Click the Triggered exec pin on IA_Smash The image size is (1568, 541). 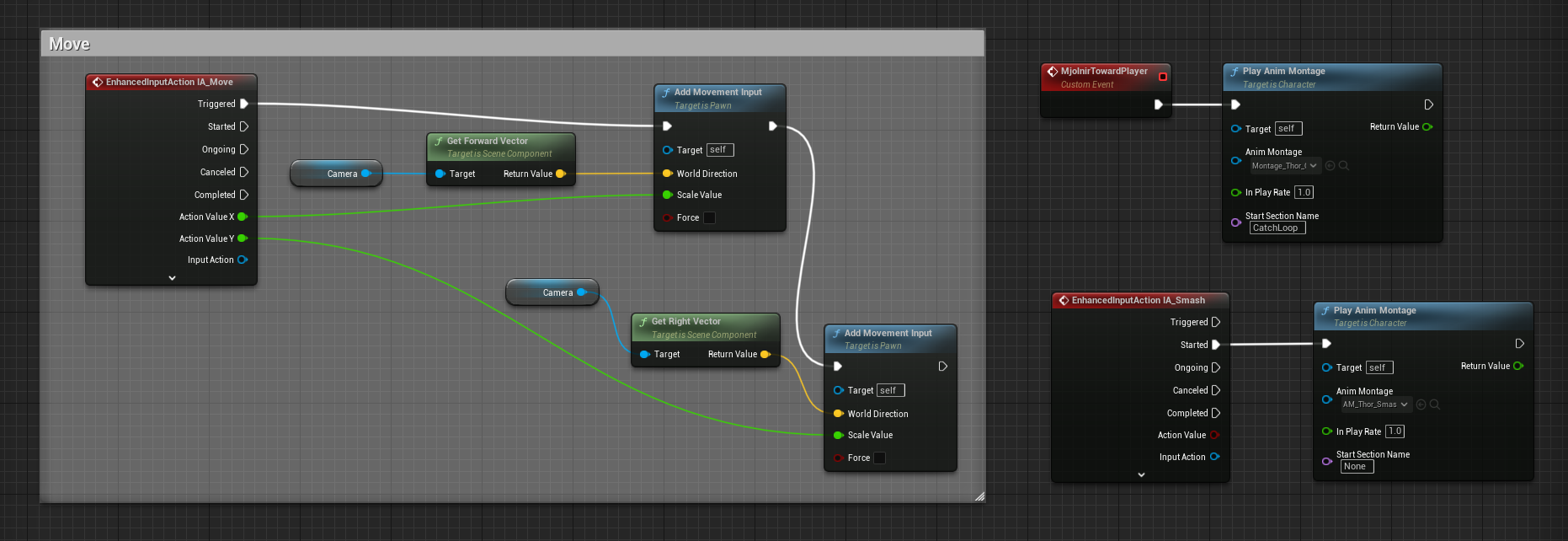(x=1216, y=322)
